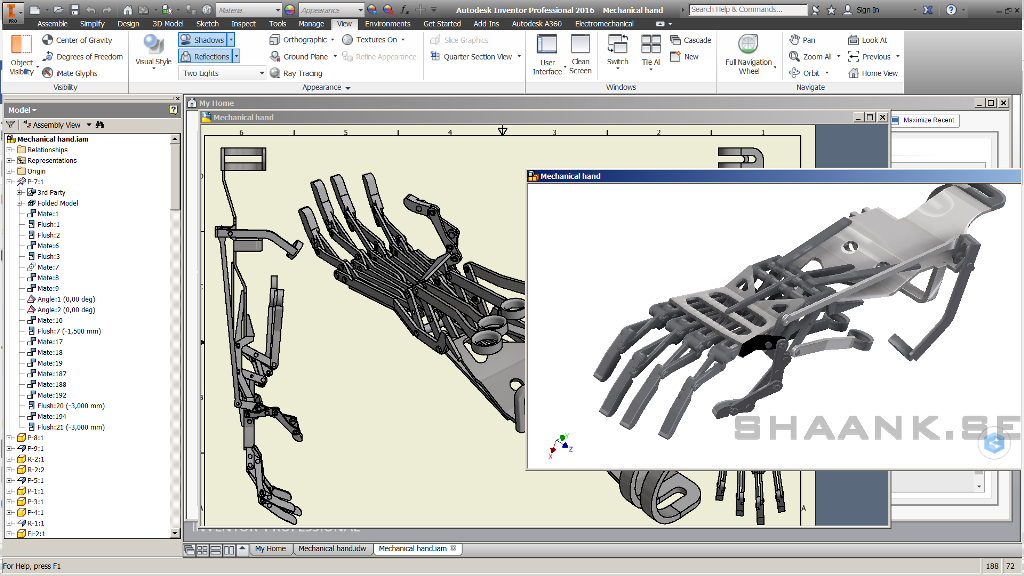Switch to Mechanical hand.idw document tab

click(332, 549)
